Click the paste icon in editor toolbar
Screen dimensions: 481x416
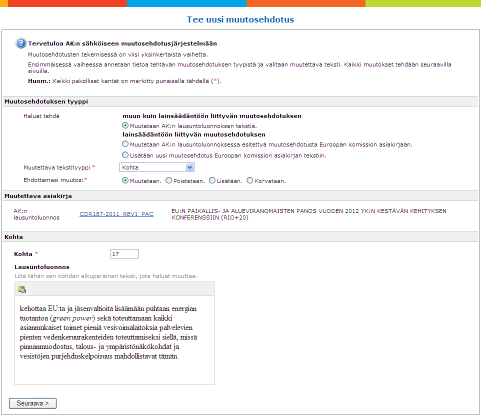22,289
